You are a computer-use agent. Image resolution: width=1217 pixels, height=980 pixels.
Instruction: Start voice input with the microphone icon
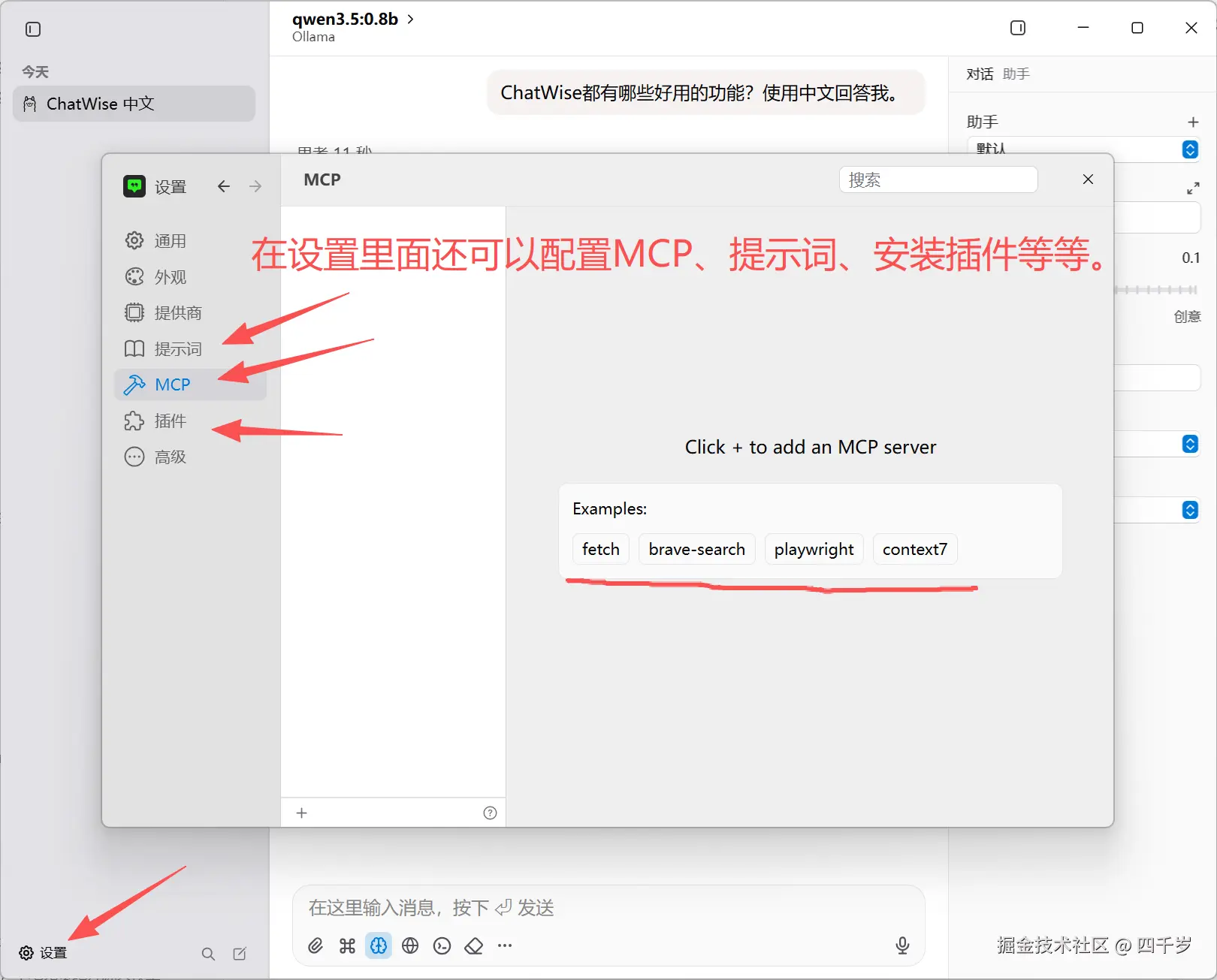(901, 945)
